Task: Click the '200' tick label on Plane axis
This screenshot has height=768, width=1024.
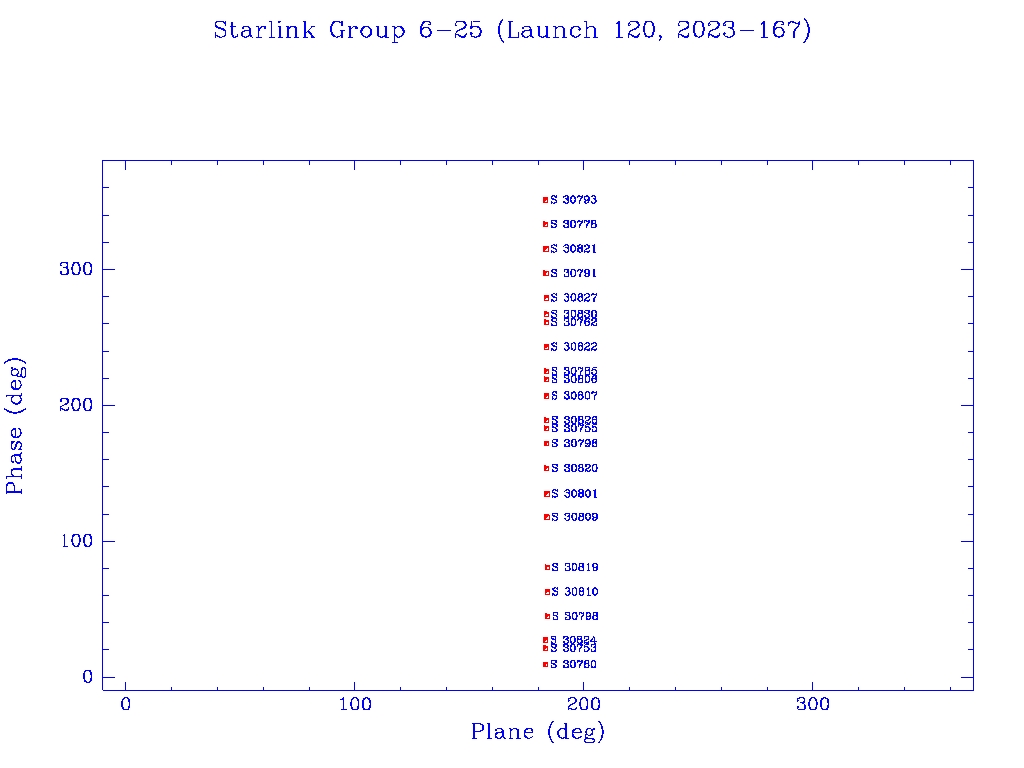Action: 583,704
